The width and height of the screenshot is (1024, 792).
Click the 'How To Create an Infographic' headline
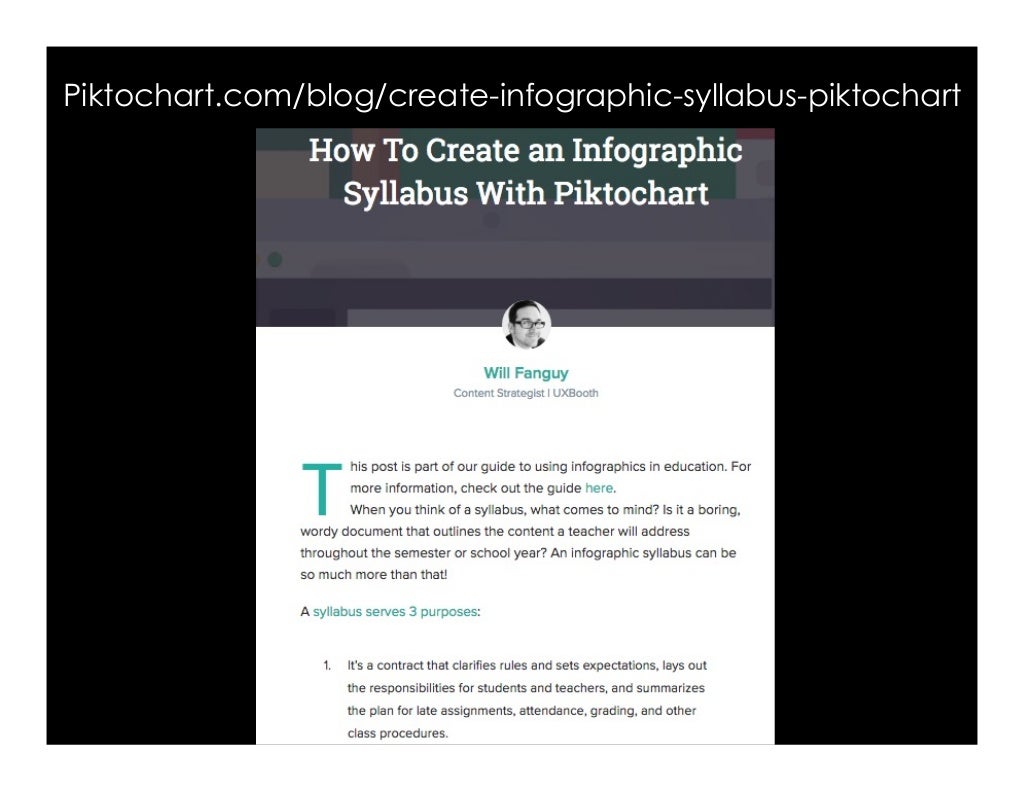coord(526,150)
